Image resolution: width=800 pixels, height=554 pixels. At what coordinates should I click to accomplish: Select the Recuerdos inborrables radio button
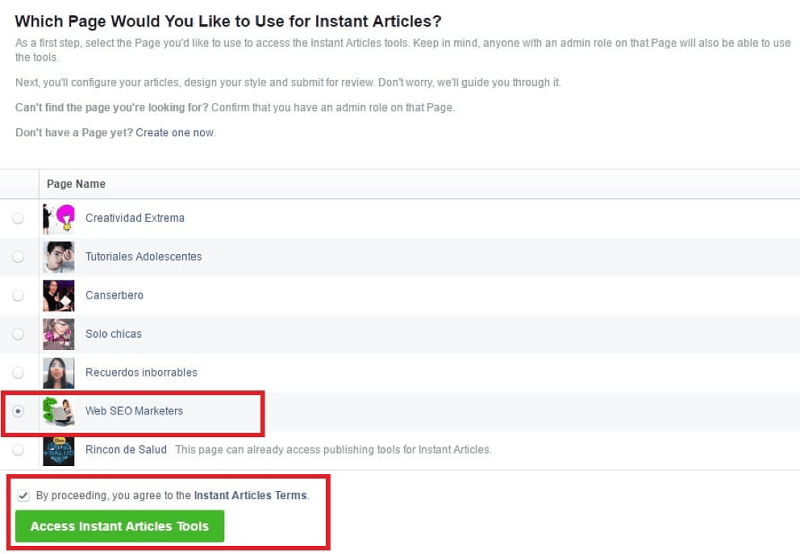(x=18, y=373)
